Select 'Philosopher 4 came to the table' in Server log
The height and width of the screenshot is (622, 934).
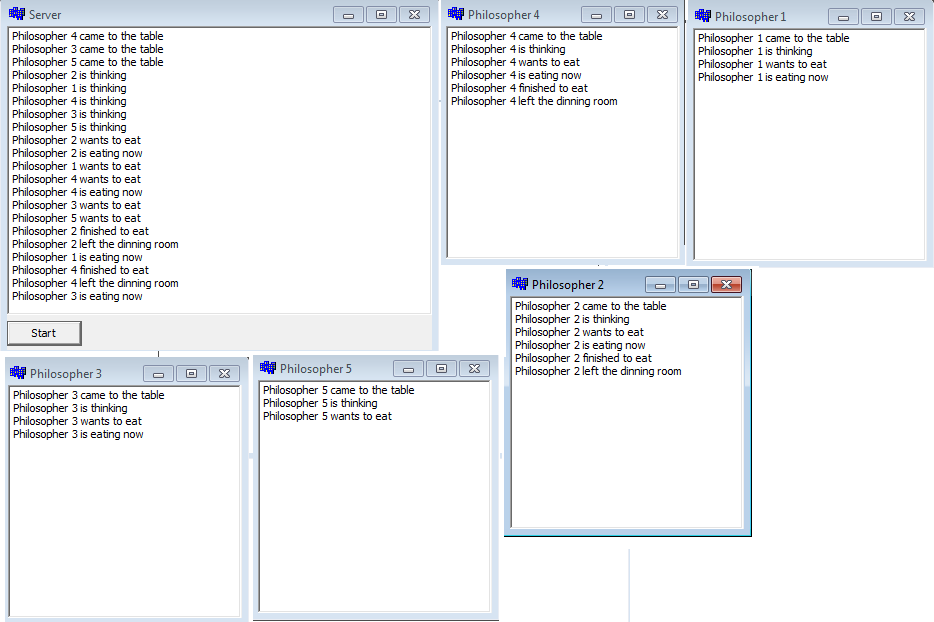(x=88, y=36)
